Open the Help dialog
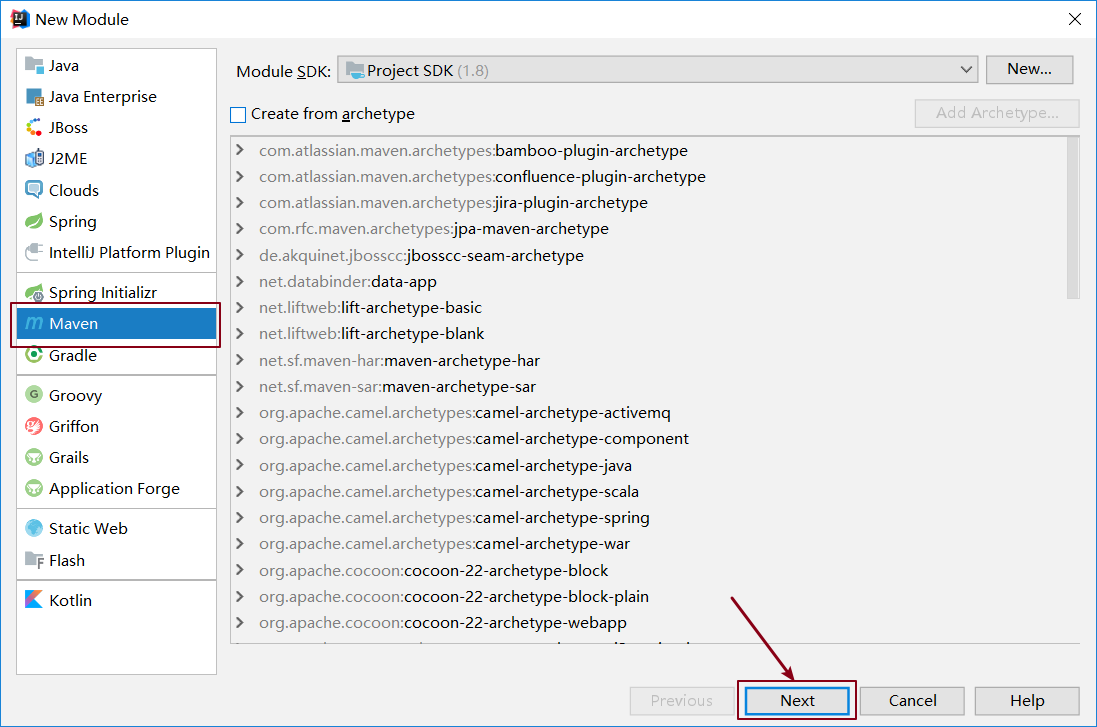The image size is (1097, 727). tap(1027, 700)
